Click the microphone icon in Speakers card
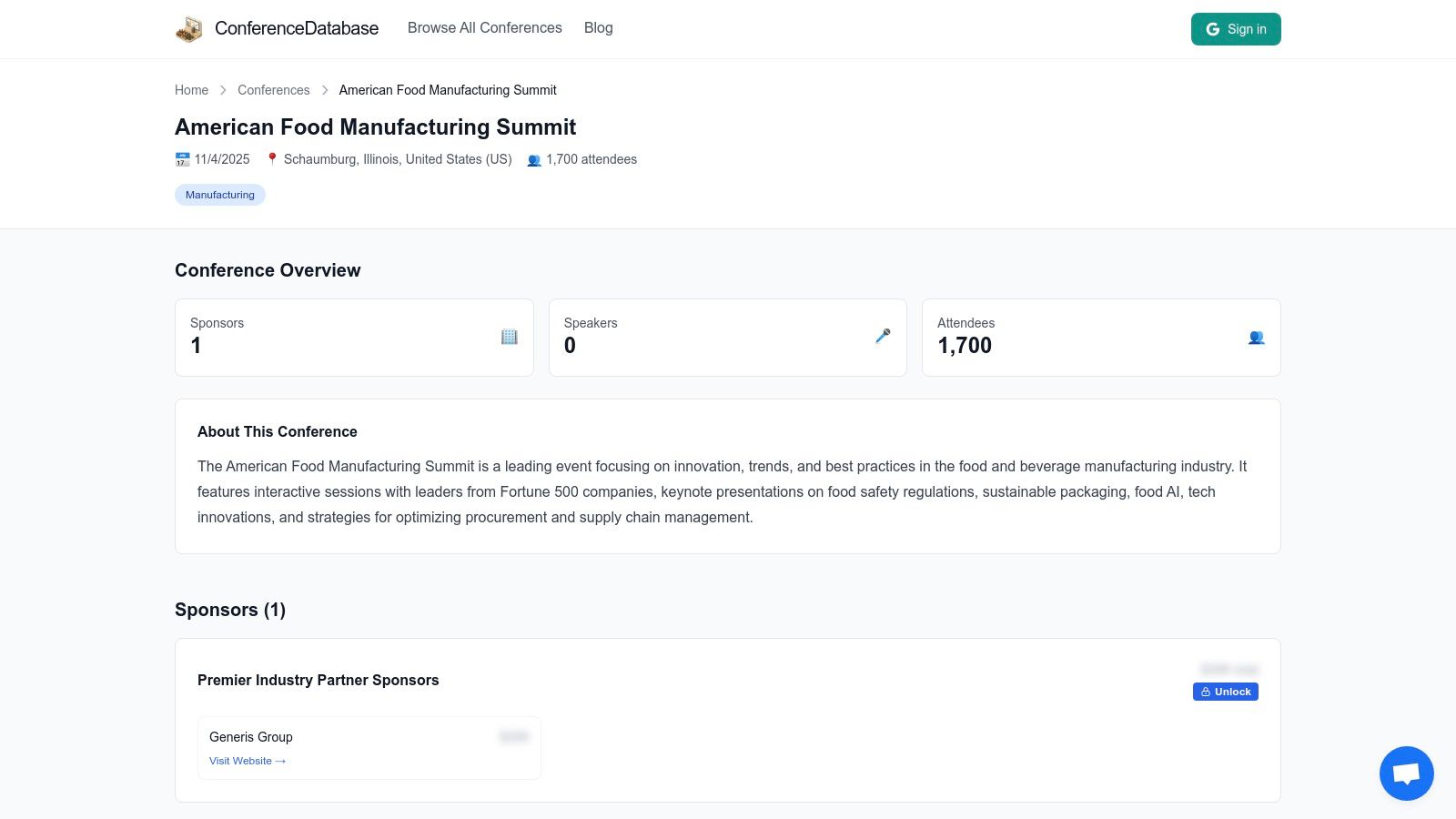1456x819 pixels. (883, 337)
